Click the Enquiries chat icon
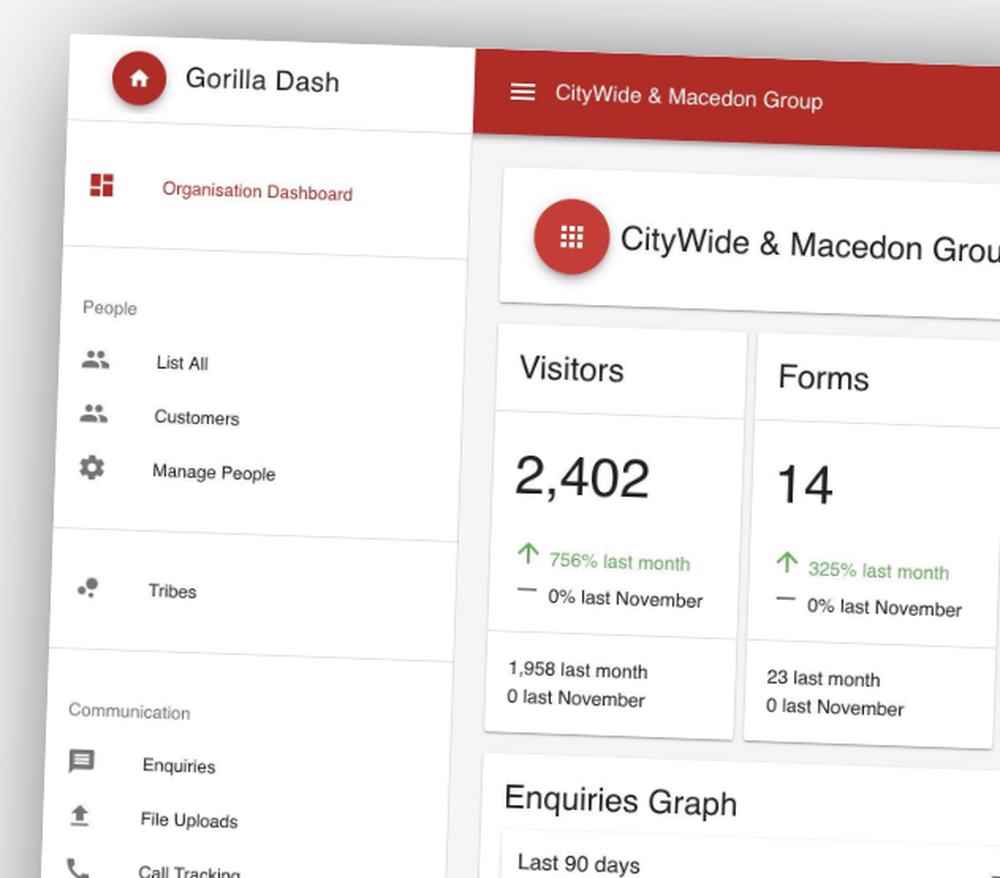This screenshot has height=878, width=1000. [x=82, y=761]
